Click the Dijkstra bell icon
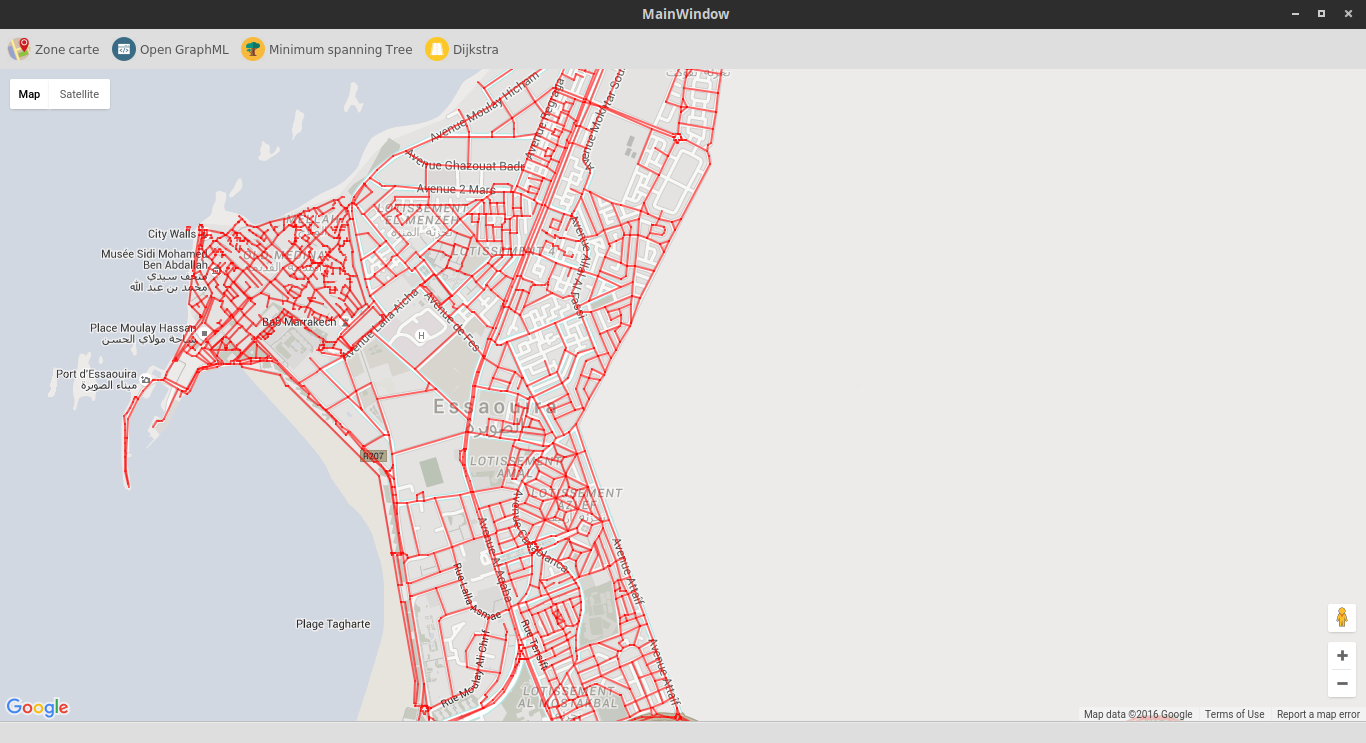The image size is (1366, 743). pyautogui.click(x=437, y=49)
